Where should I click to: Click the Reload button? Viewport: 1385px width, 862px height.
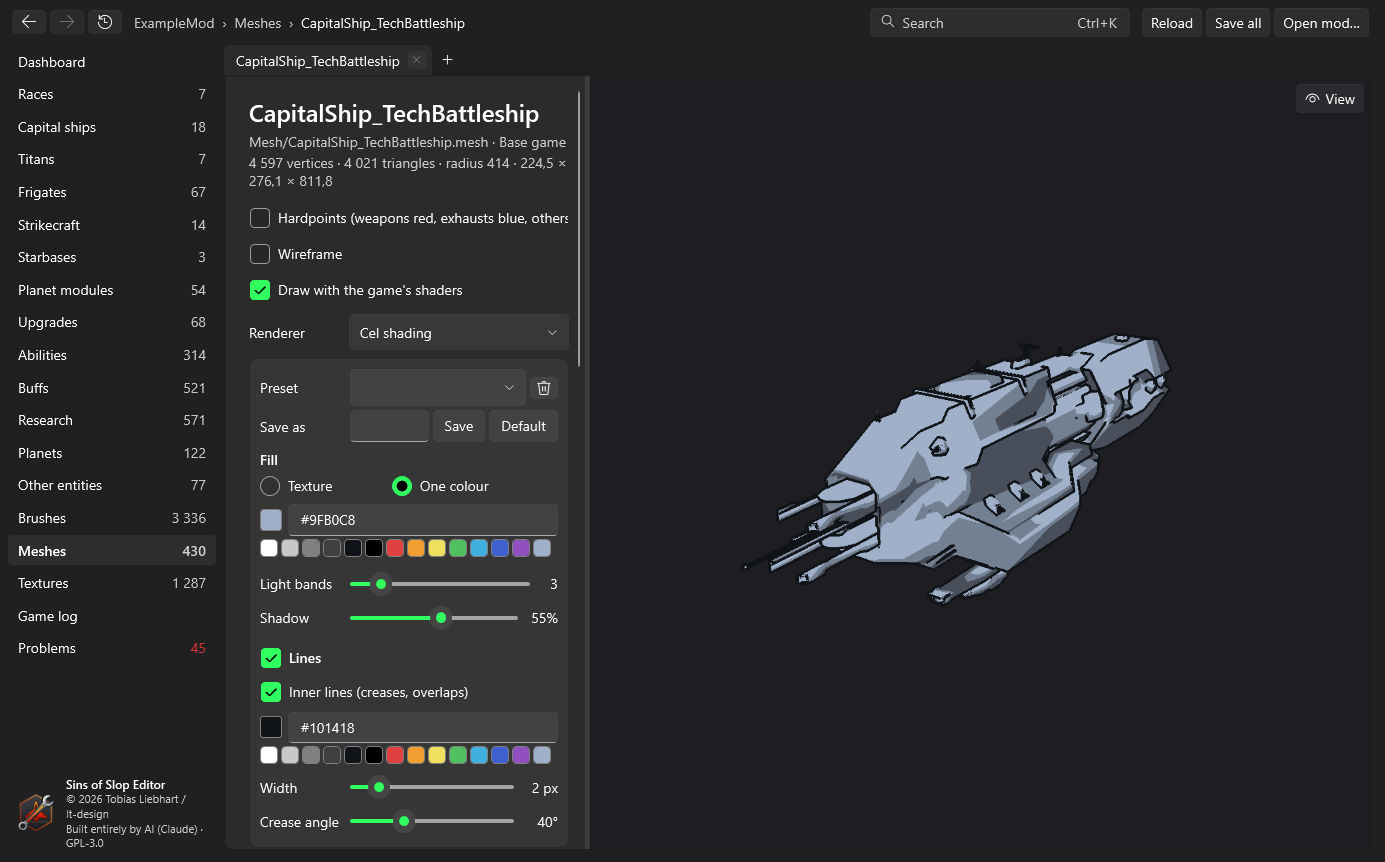pyautogui.click(x=1172, y=23)
